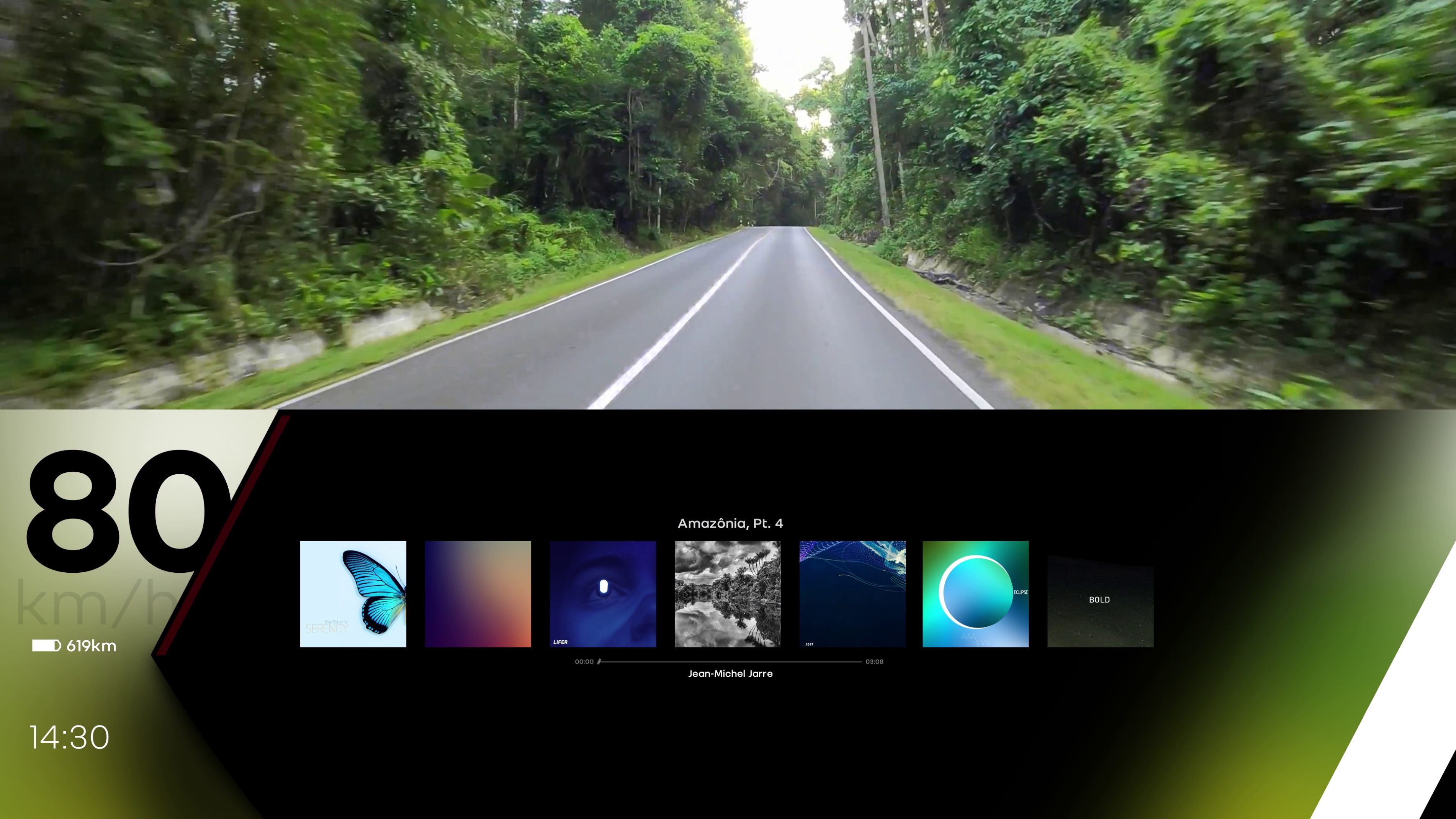Select the purple-orange gradient album cover
The width and height of the screenshot is (1456, 819).
click(x=478, y=593)
